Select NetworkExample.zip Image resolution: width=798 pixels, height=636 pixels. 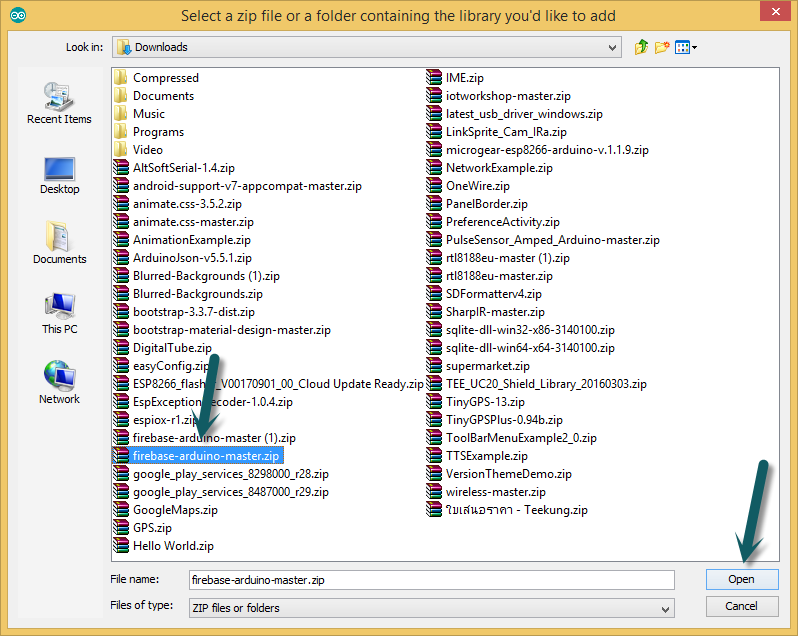pyautogui.click(x=490, y=167)
